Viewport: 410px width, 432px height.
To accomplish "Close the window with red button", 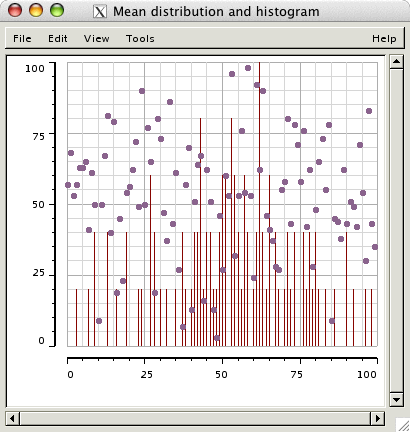I will pos(15,10).
